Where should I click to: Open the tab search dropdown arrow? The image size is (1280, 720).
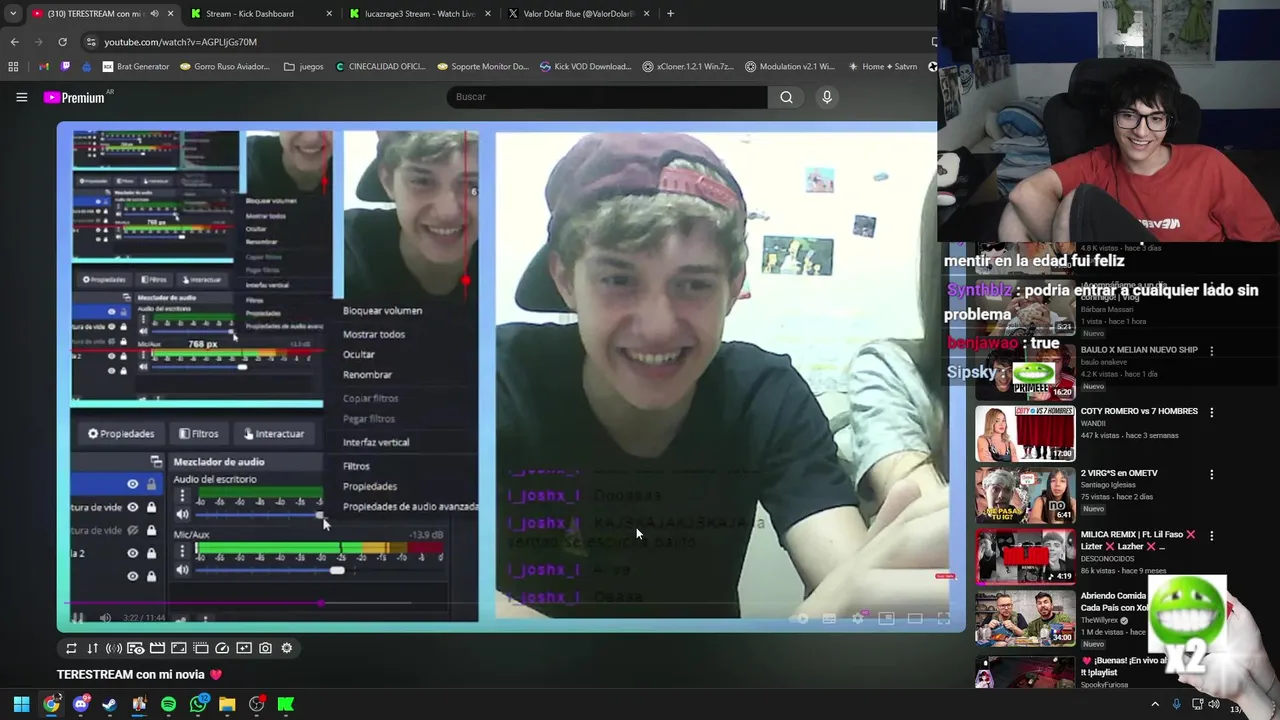click(12, 14)
